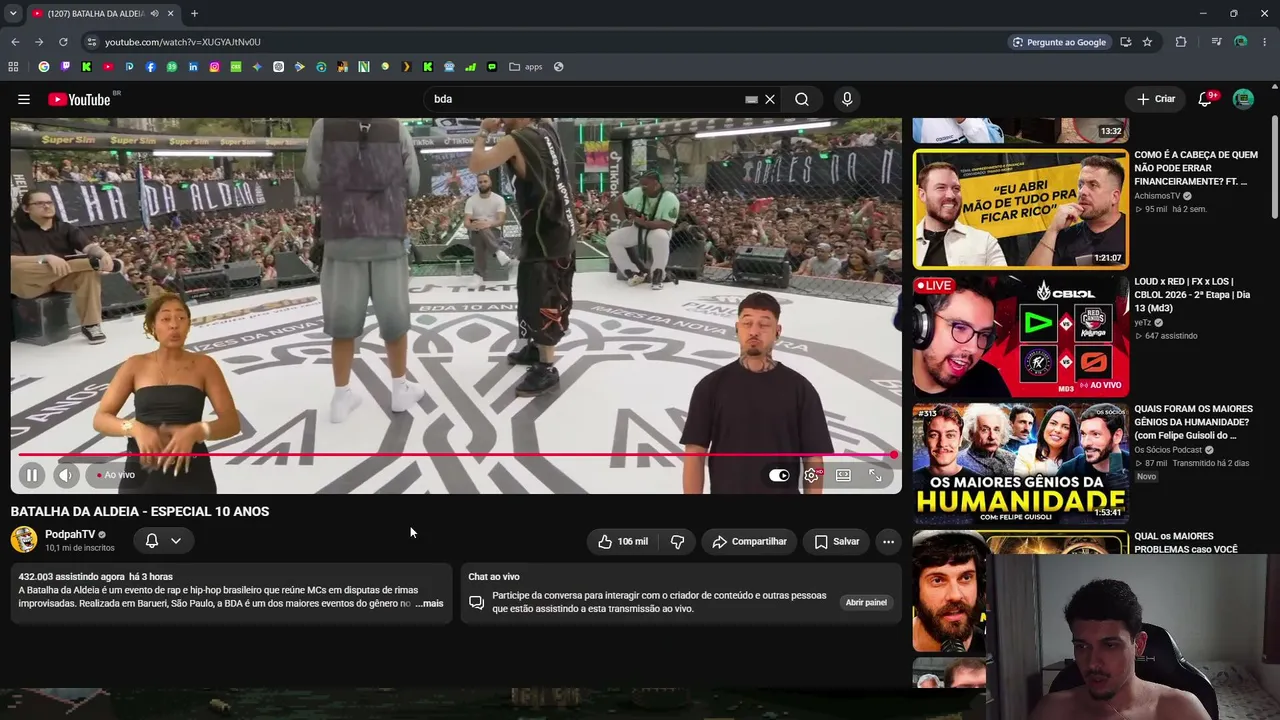Click the Criar button
The width and height of the screenshot is (1280, 720).
(1157, 99)
